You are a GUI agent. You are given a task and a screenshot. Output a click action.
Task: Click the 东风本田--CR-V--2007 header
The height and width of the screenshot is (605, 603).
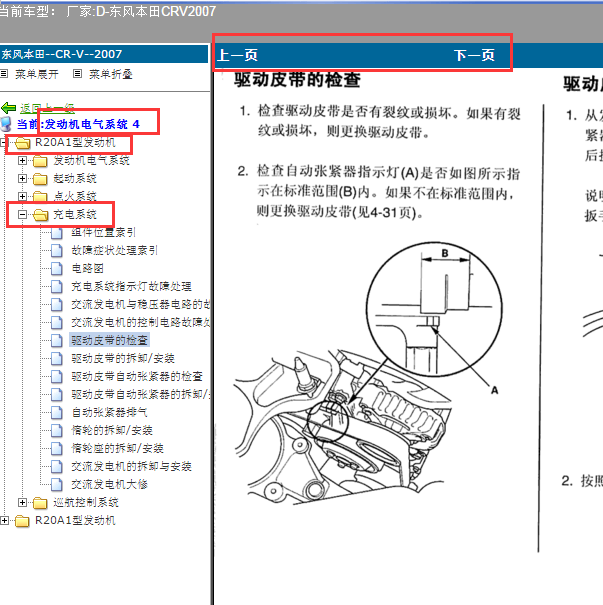point(62,54)
